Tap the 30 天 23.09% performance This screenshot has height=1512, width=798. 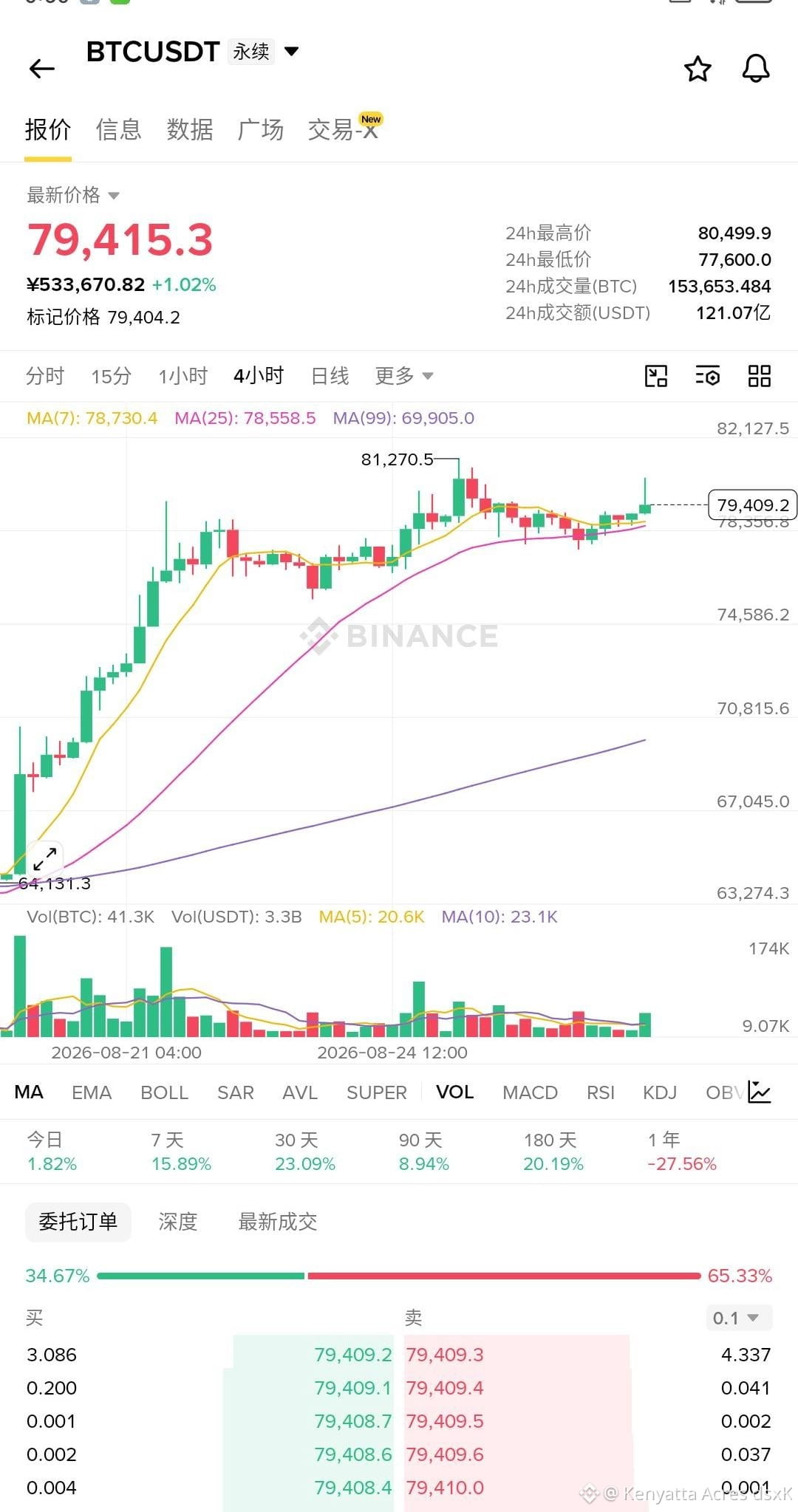[x=304, y=1152]
